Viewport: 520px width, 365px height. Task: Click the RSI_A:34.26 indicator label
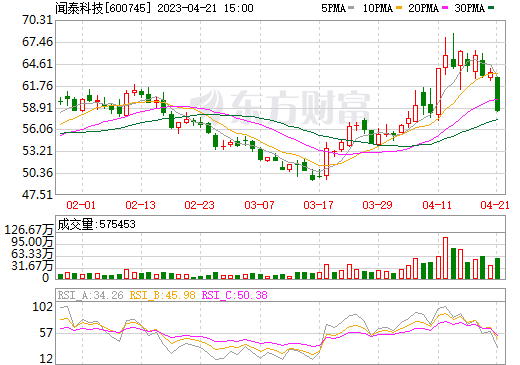point(91,295)
